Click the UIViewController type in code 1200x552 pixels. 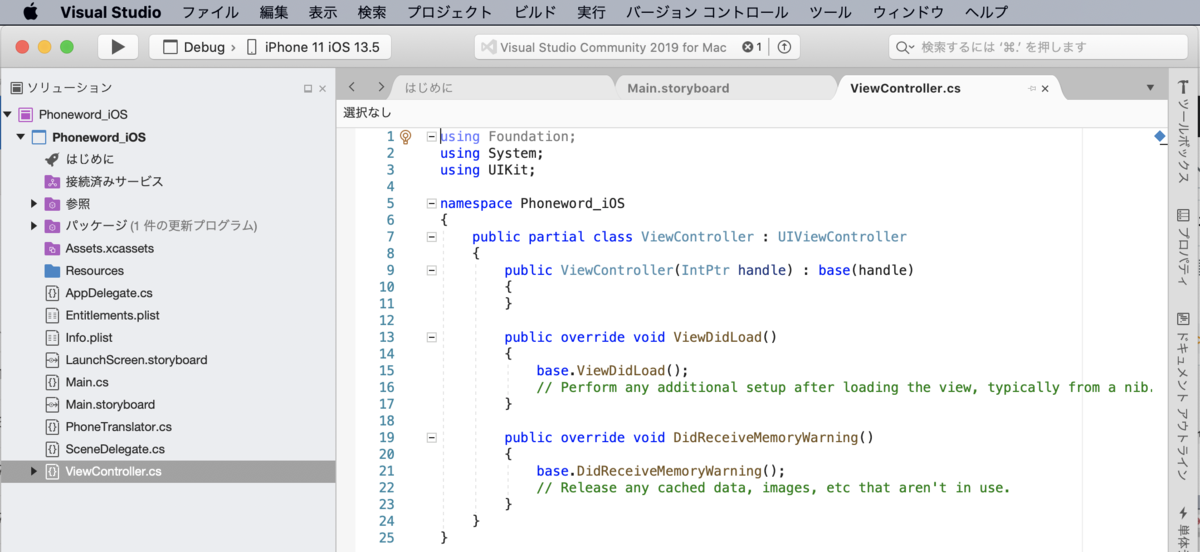pos(841,237)
